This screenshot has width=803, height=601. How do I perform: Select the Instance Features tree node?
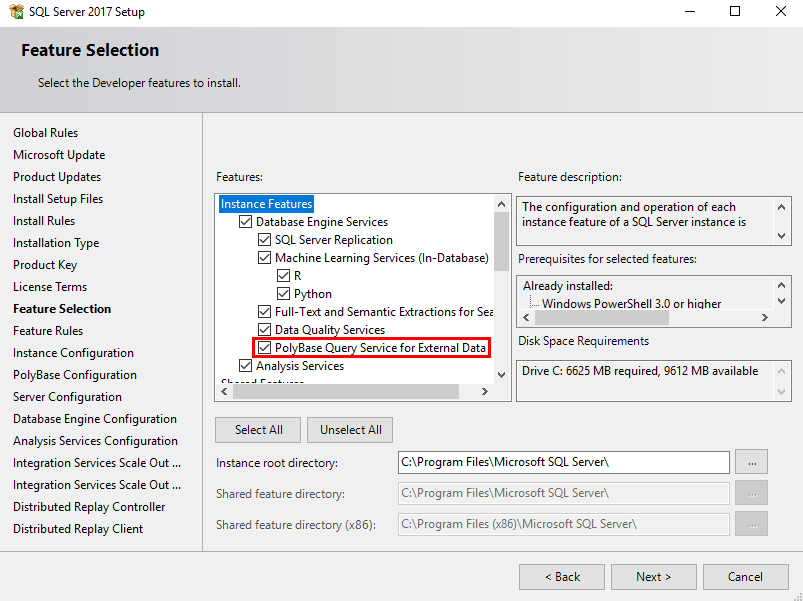coord(266,204)
